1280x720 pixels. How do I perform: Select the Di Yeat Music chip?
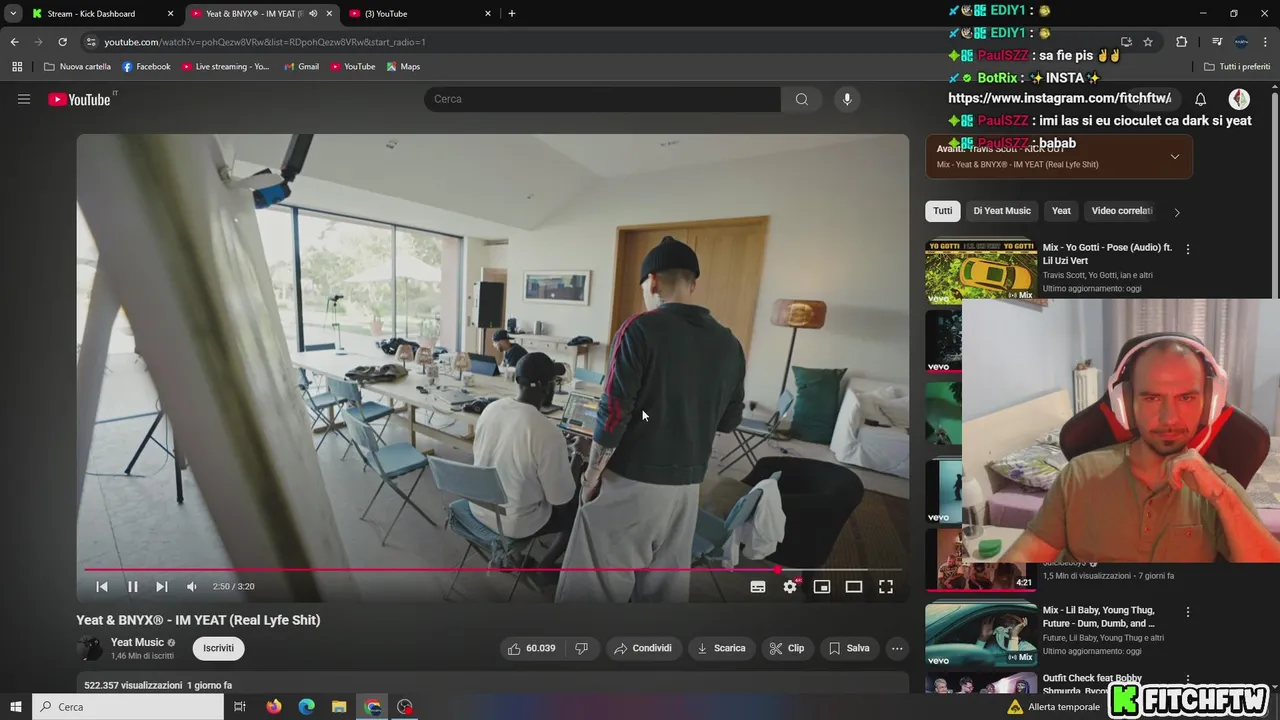[1002, 211]
